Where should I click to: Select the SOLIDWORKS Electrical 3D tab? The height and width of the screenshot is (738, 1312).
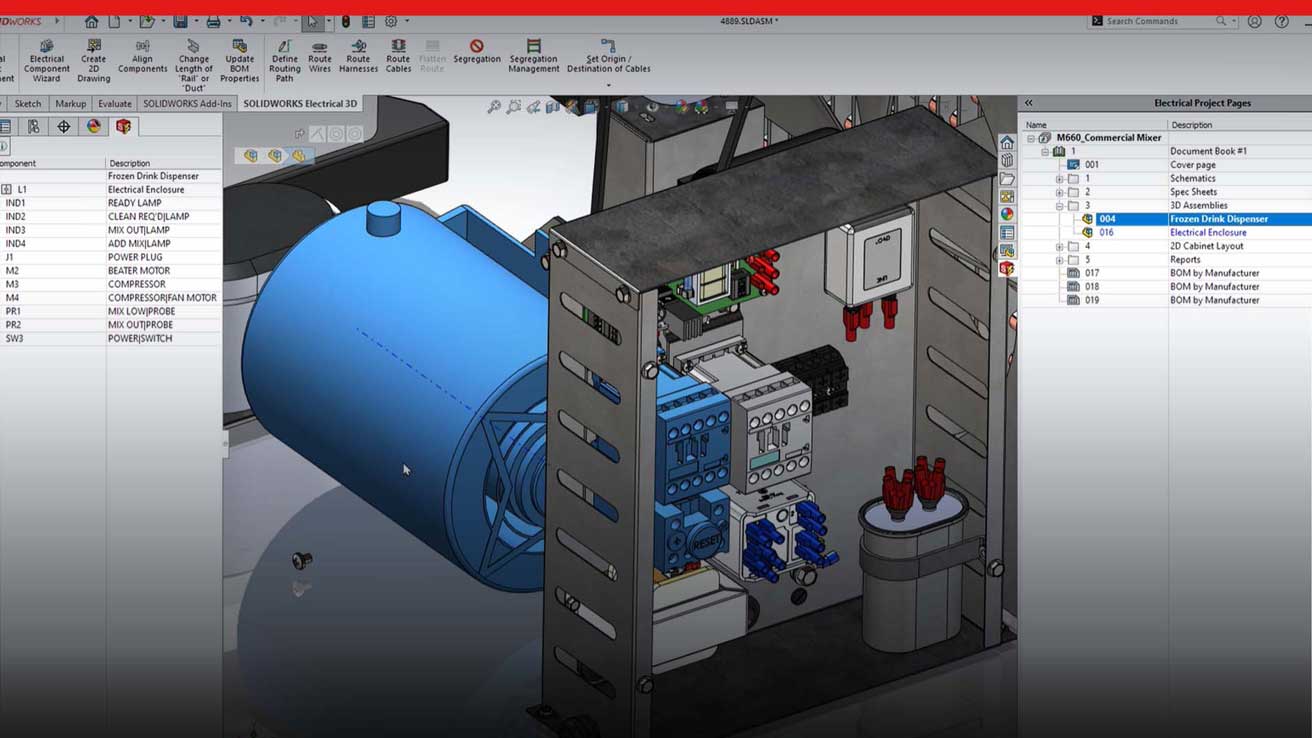(300, 104)
